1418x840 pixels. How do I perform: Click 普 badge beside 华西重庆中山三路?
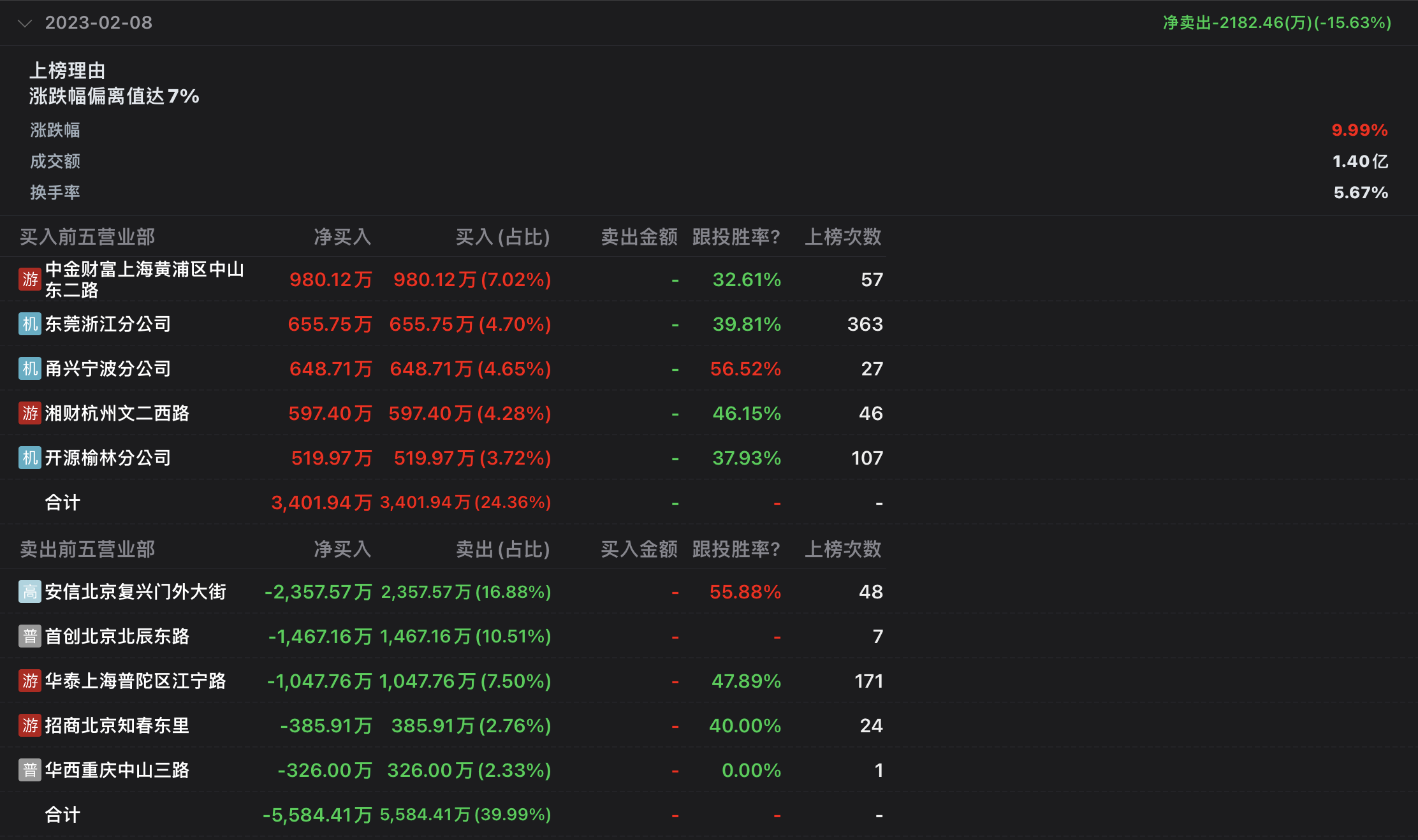tap(30, 770)
